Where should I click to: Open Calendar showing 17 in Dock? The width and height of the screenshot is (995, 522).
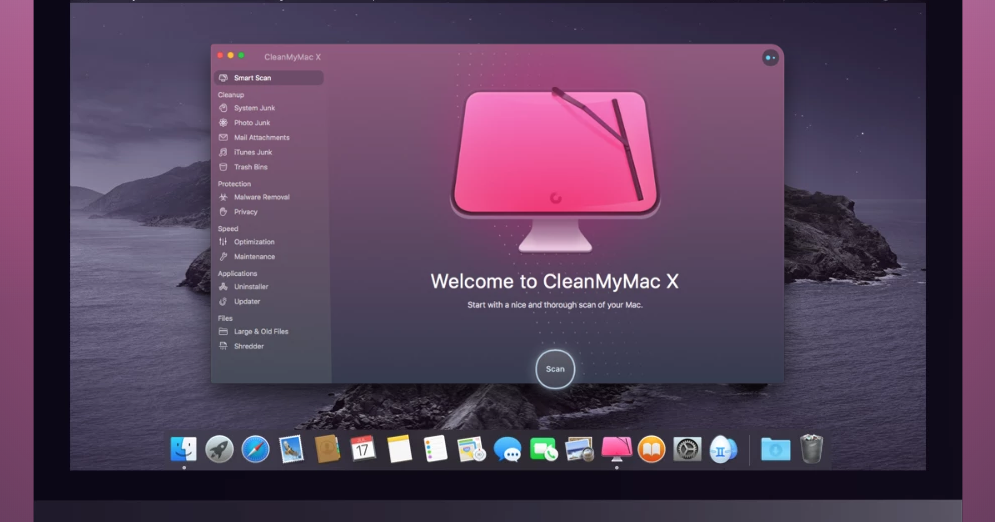(363, 448)
